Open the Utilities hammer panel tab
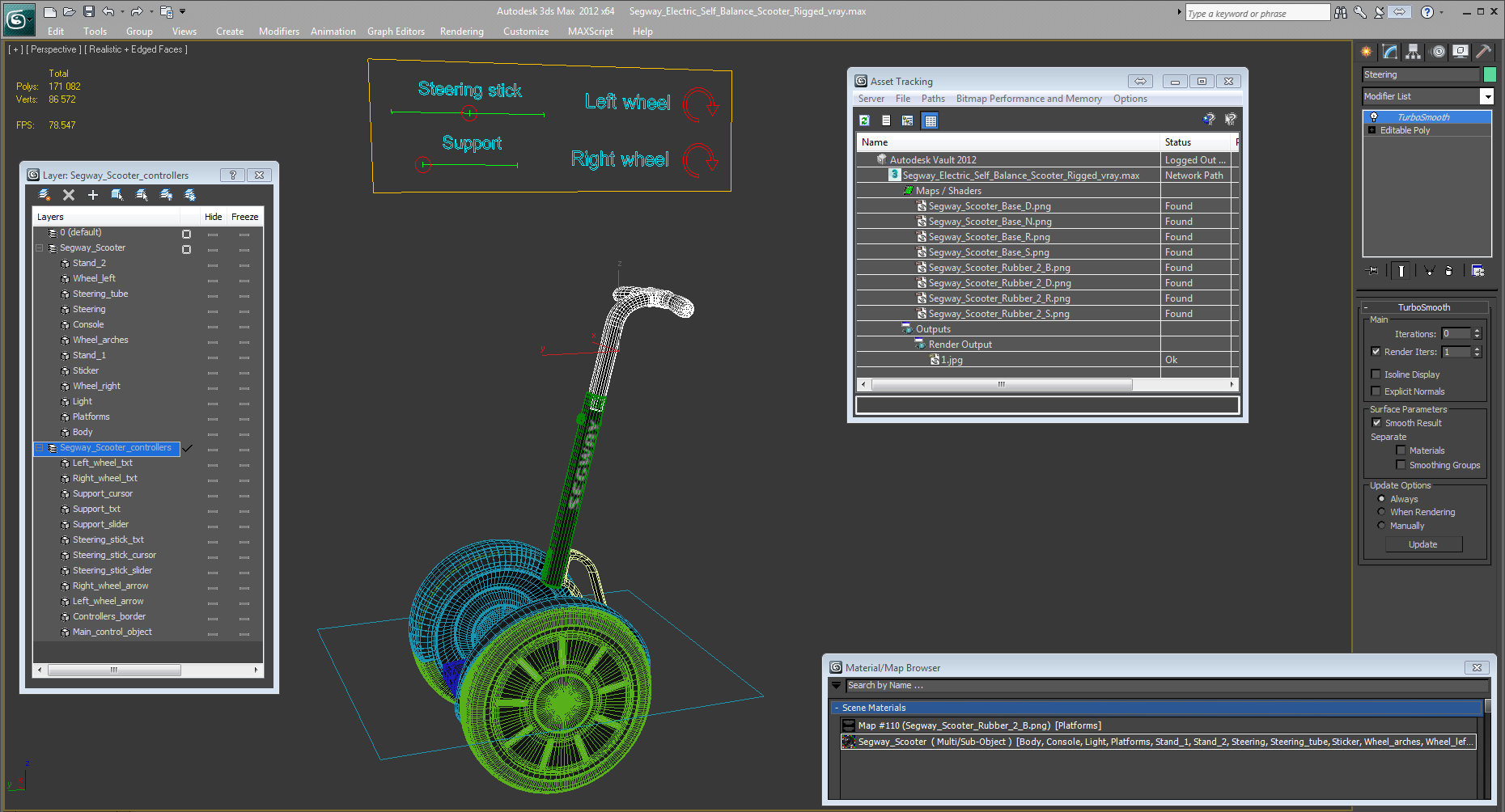This screenshot has width=1505, height=812. [1484, 52]
